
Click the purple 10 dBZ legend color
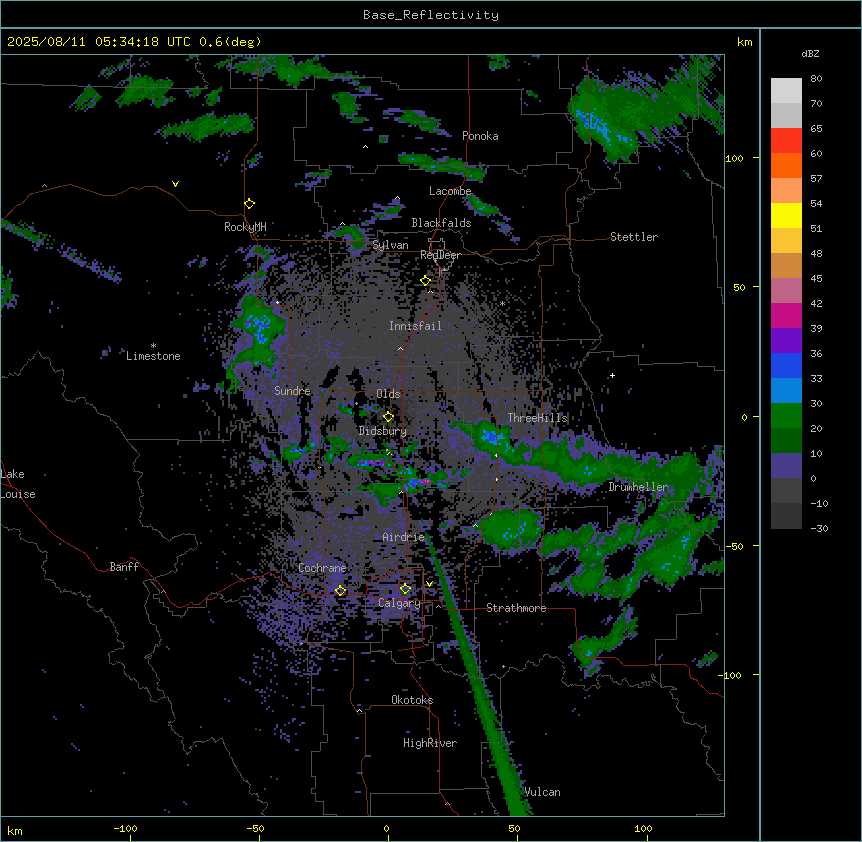tap(786, 466)
